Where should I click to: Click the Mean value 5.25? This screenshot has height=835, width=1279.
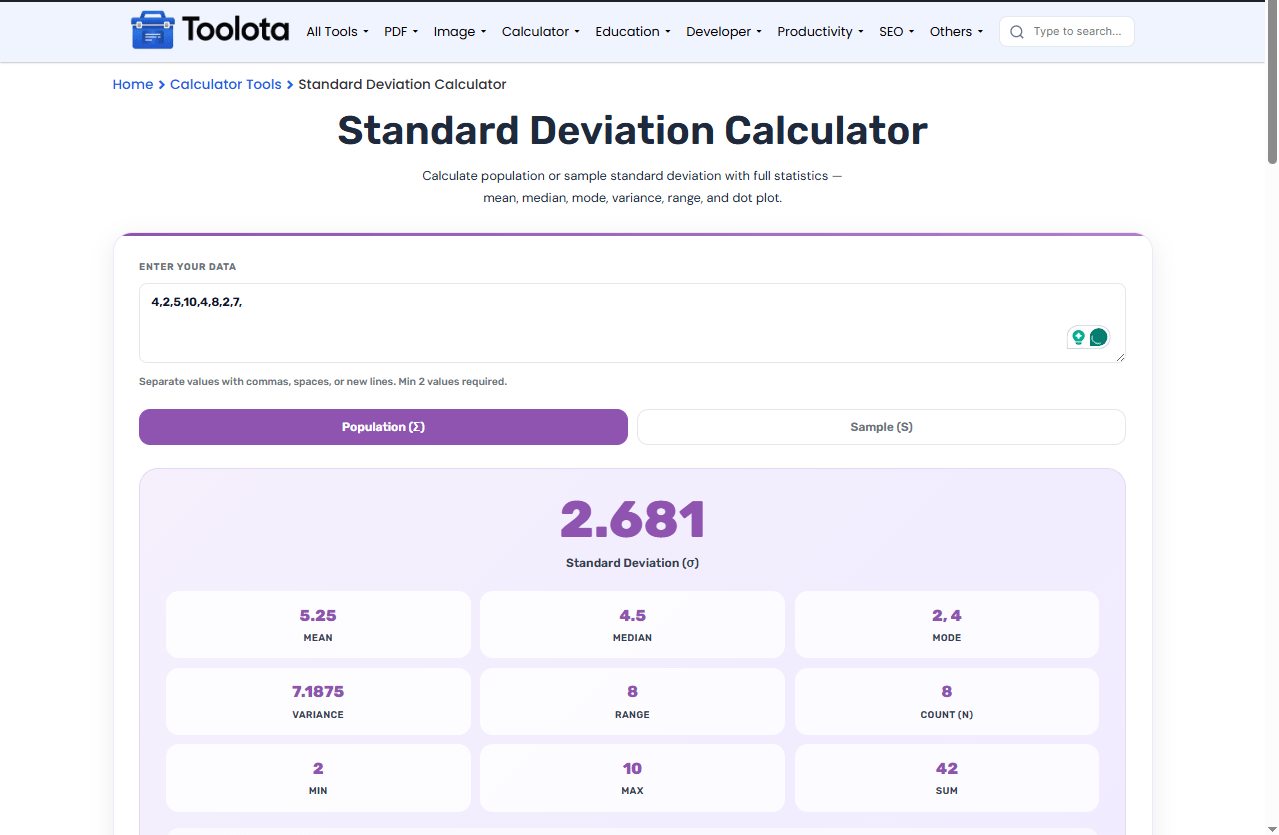coord(318,616)
